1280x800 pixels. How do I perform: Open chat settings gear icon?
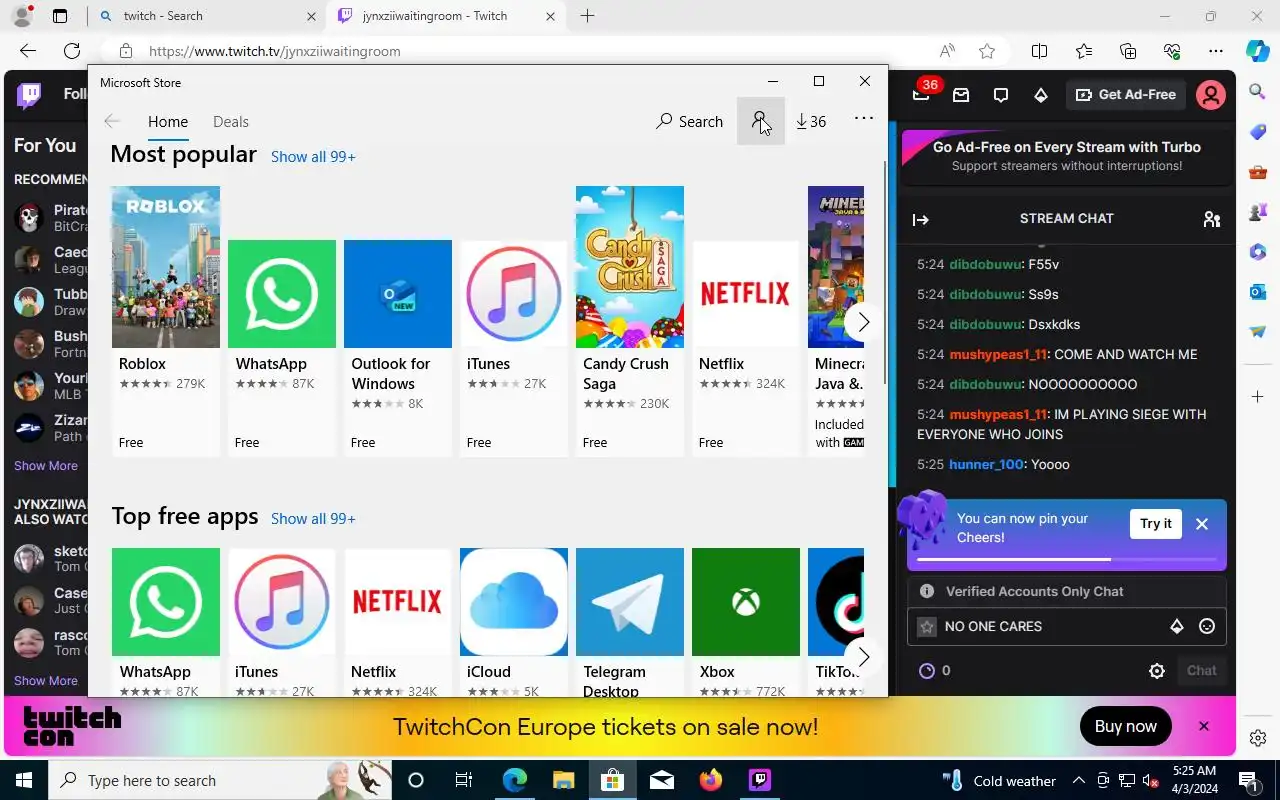pyautogui.click(x=1157, y=671)
